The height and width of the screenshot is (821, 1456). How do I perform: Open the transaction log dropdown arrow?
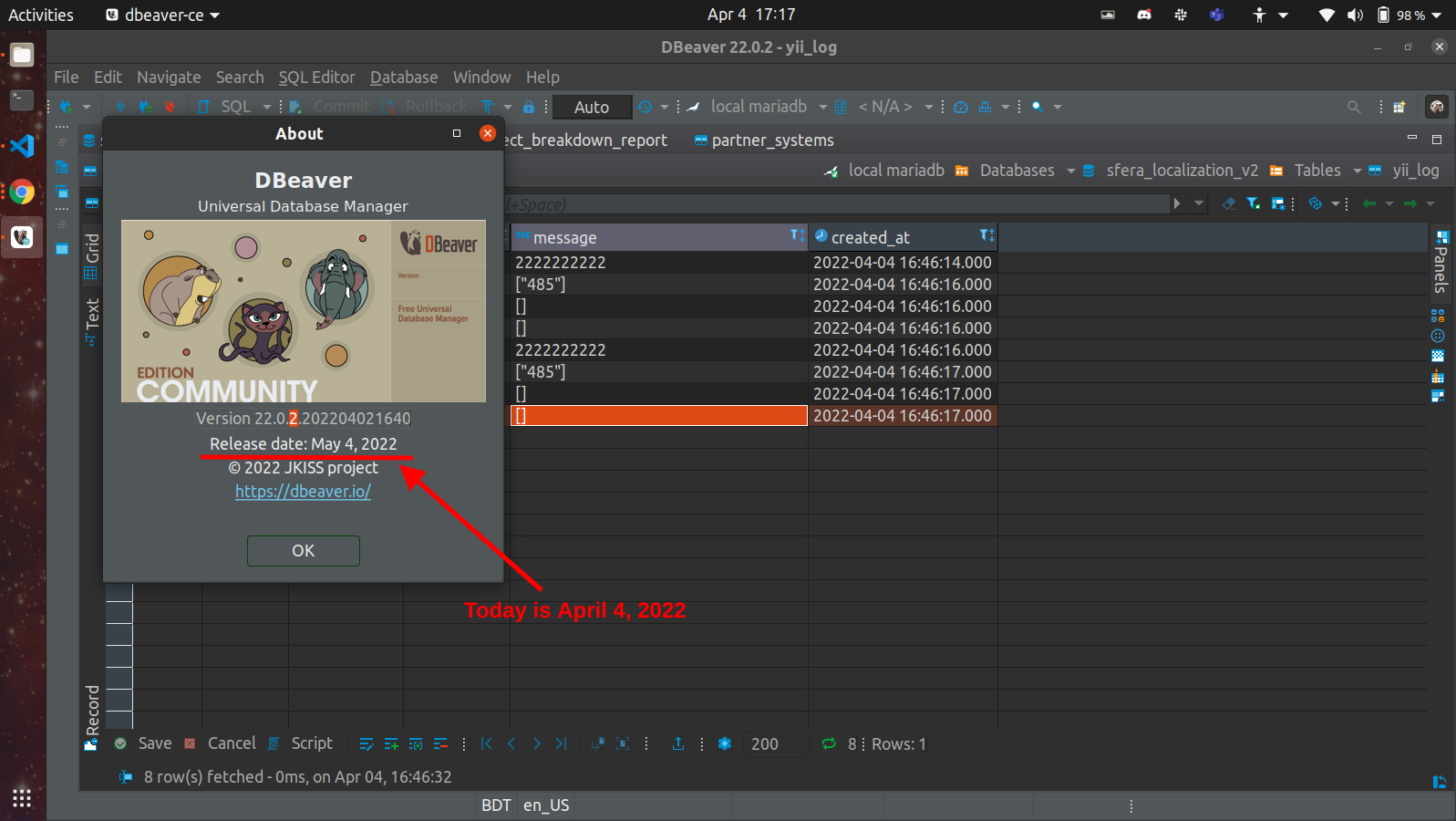[x=665, y=107]
